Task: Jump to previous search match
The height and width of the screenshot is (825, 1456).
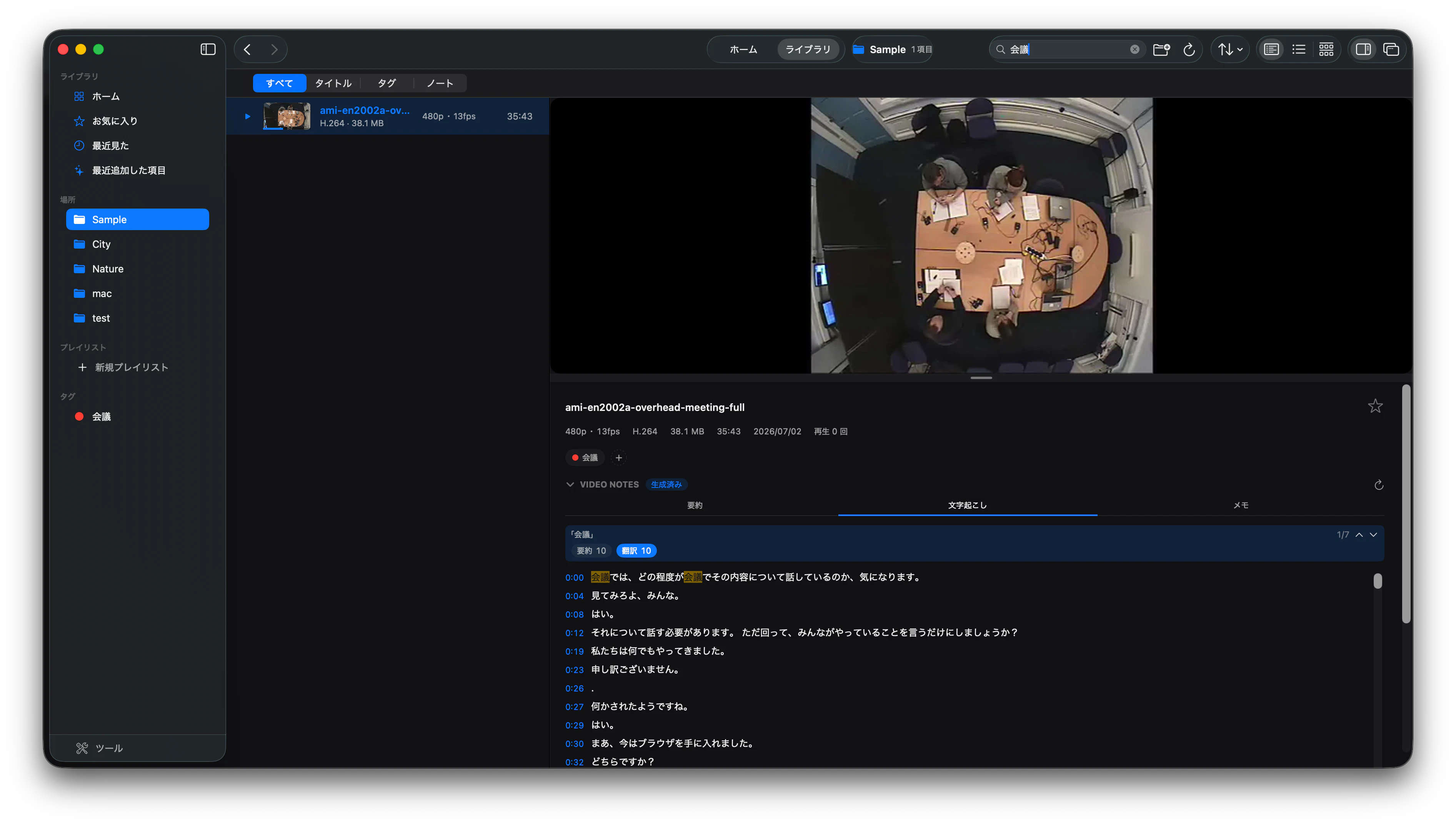Action: click(x=1359, y=534)
